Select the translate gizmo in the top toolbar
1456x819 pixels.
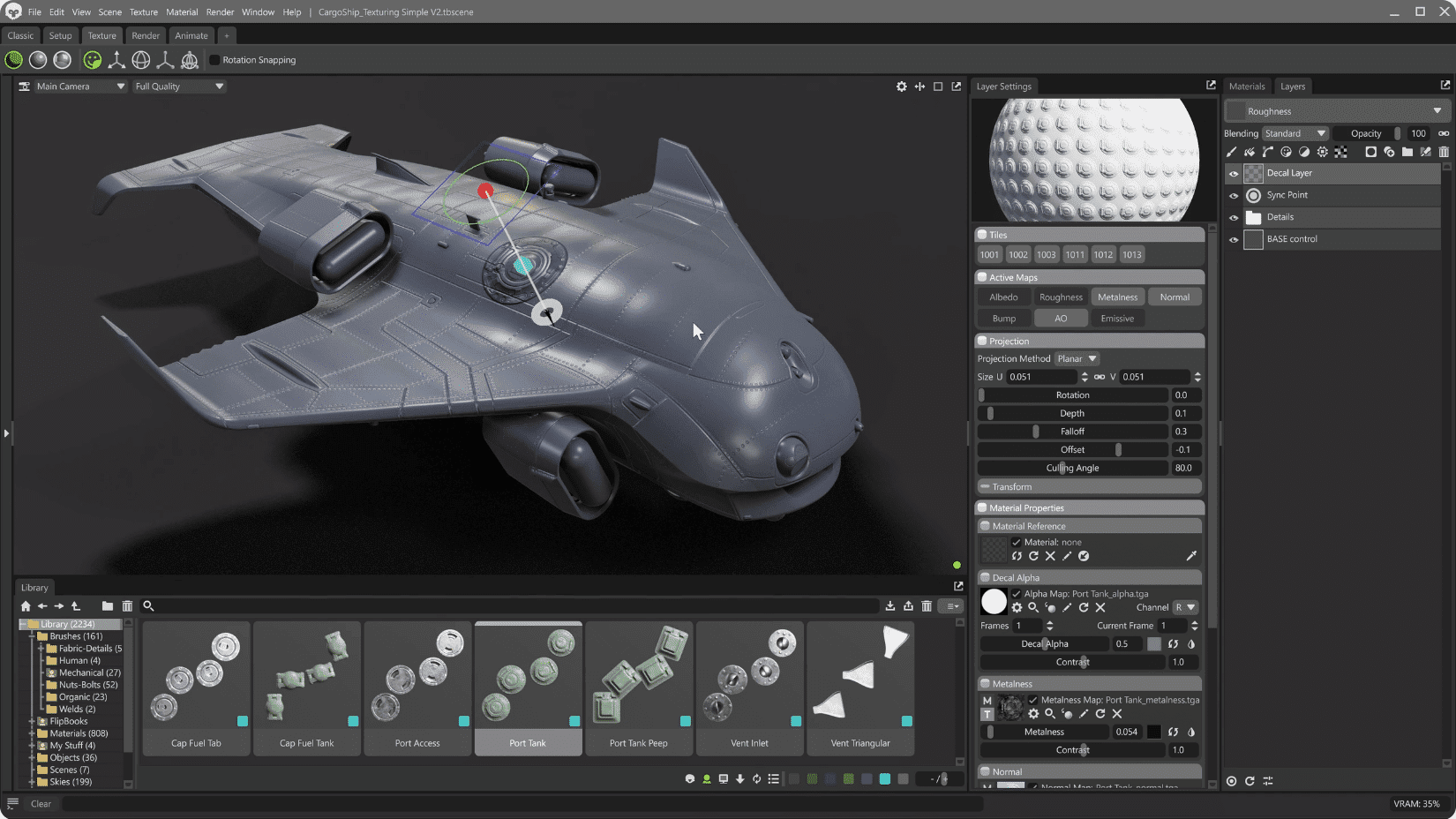(116, 60)
